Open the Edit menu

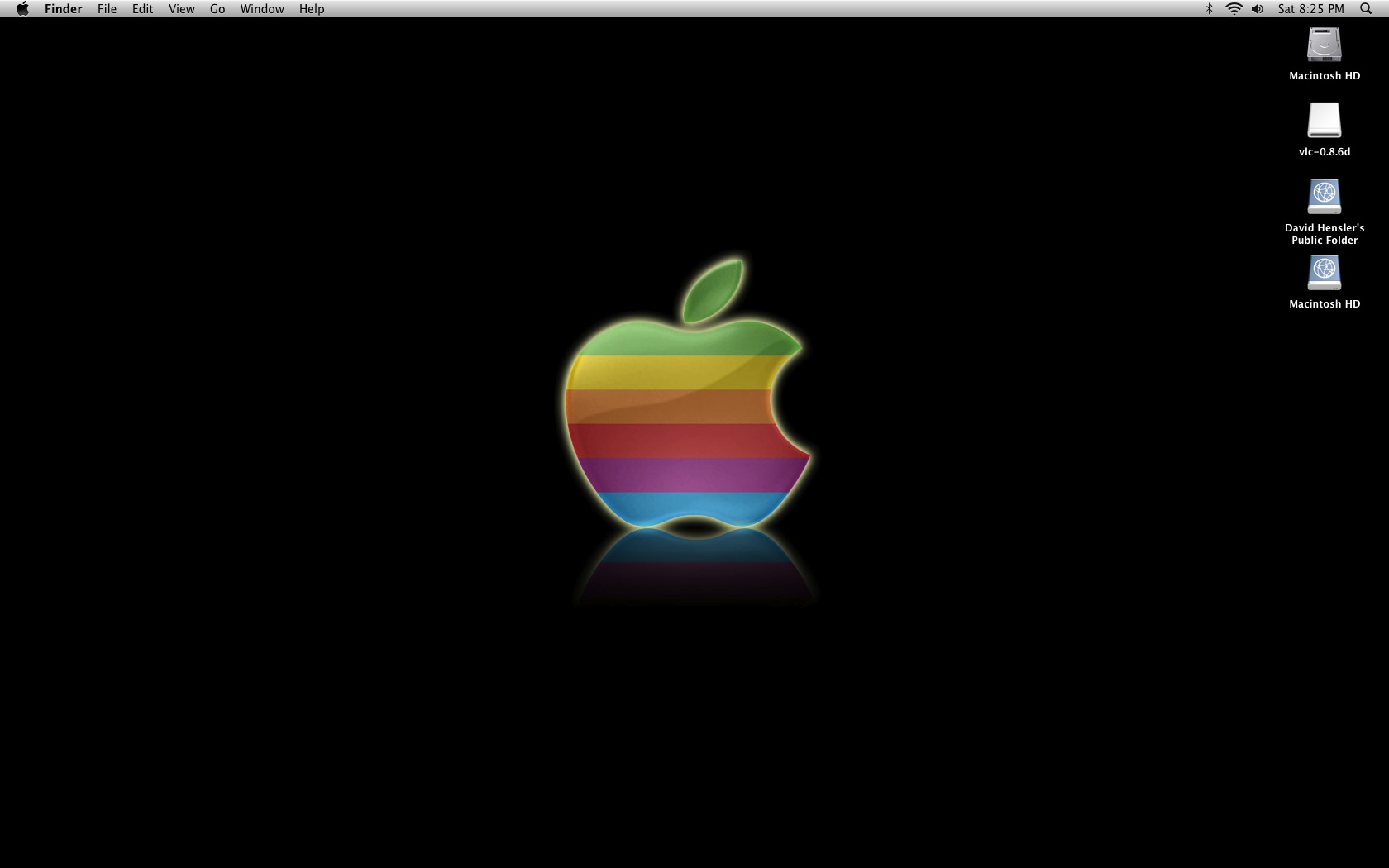142,9
